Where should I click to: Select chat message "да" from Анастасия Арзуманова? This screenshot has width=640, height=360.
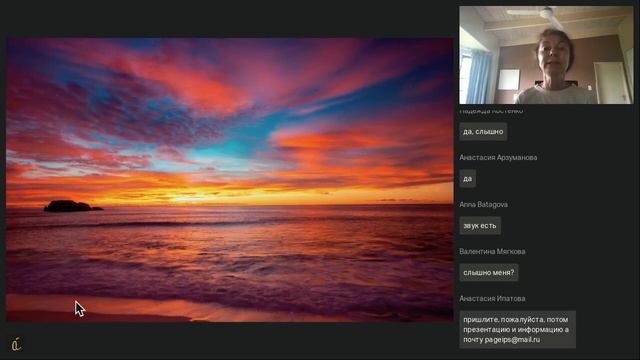pos(468,179)
